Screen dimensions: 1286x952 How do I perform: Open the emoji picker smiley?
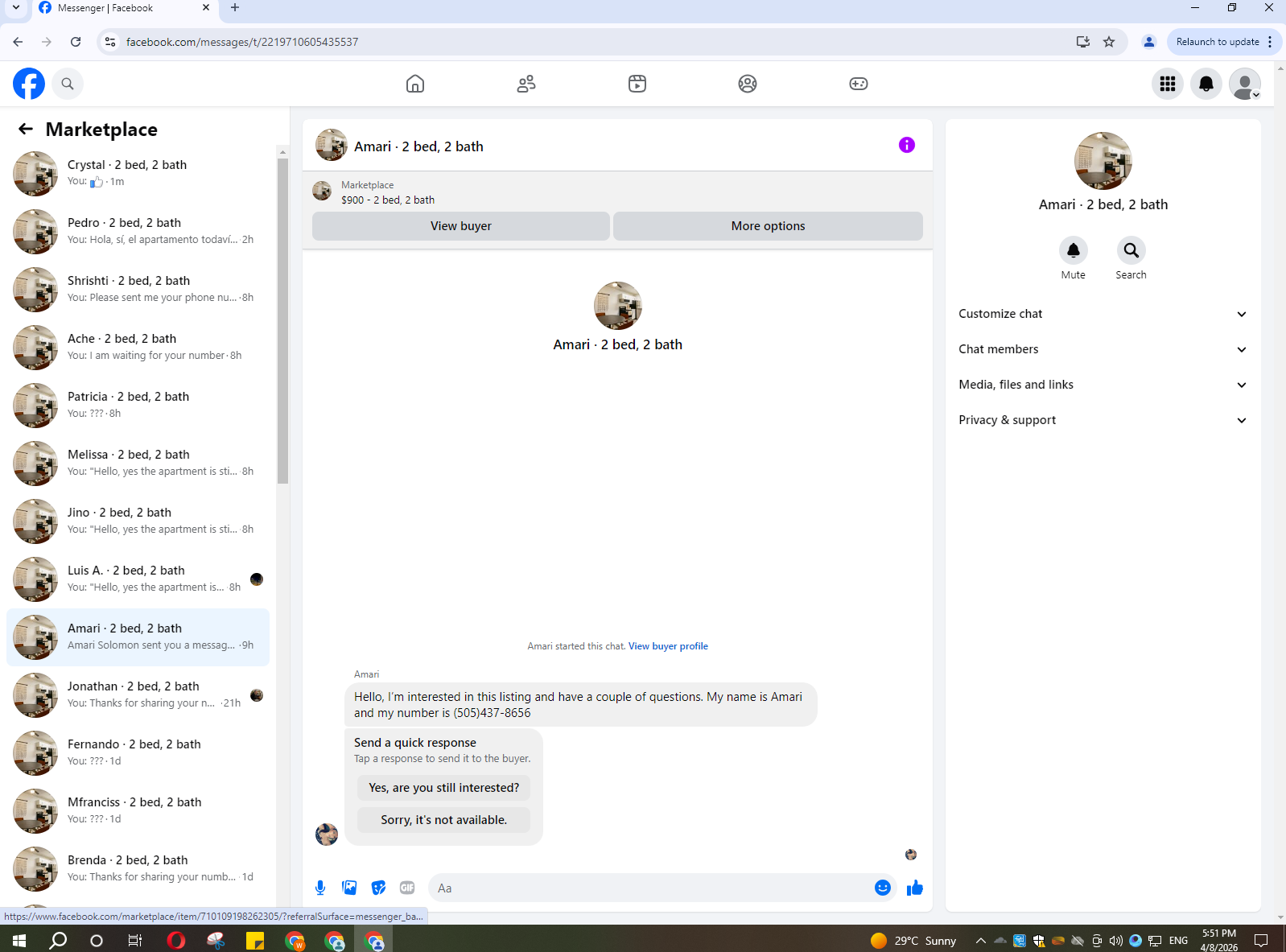(x=883, y=888)
